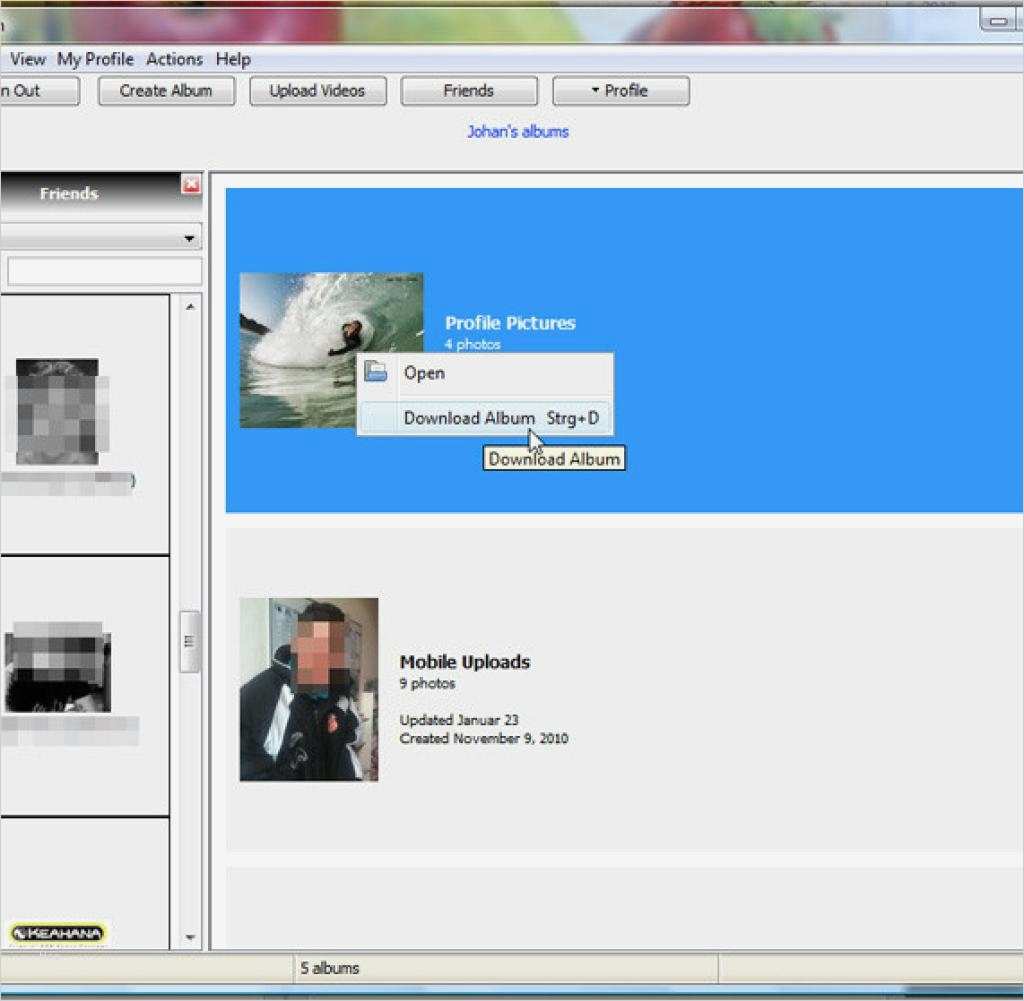The width and height of the screenshot is (1024, 1001).
Task: Select the Mobile Uploads album thumbnail
Action: (309, 690)
